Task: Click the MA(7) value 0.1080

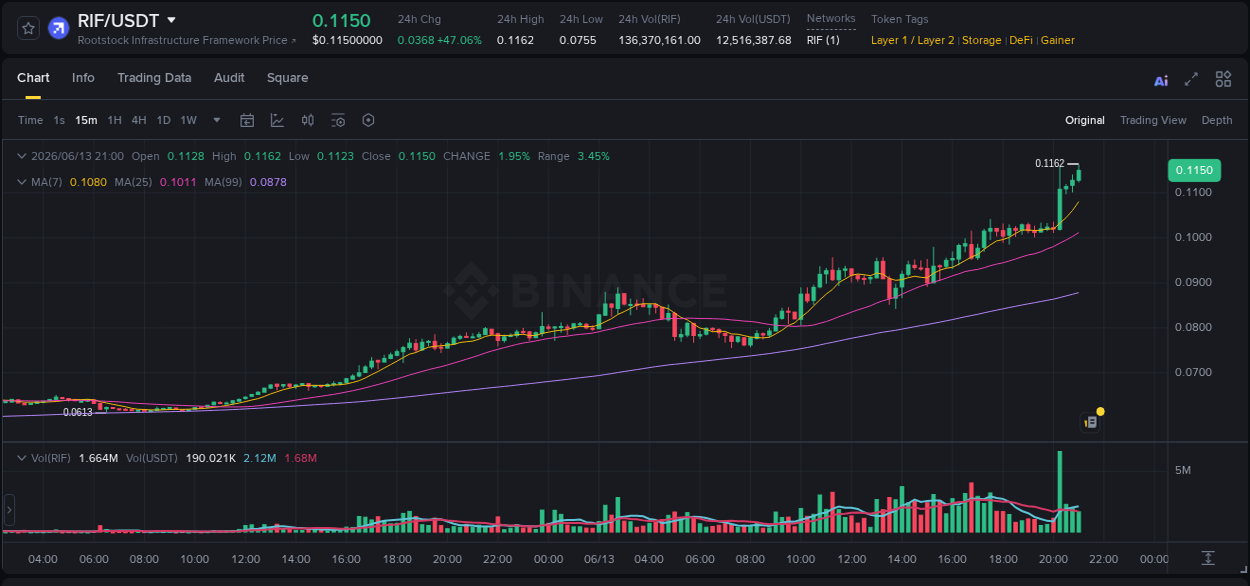Action: click(87, 182)
